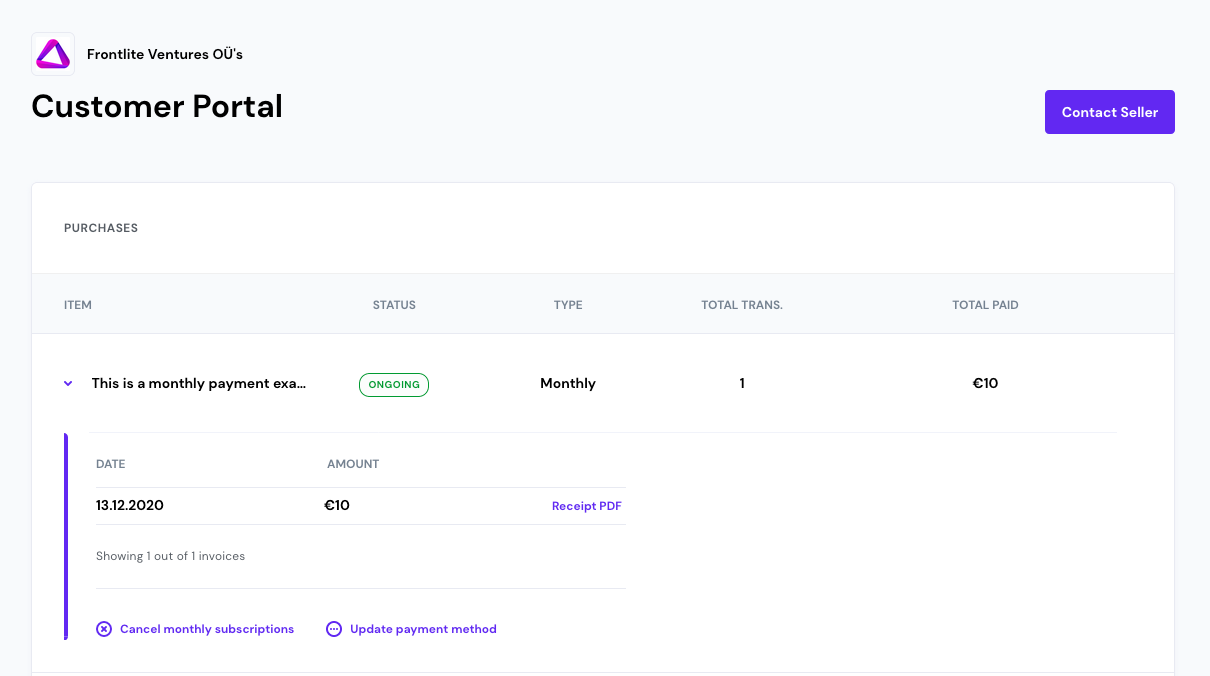
Task: Click 'Showing 1 out of 1 invoices' text
Action: (170, 556)
